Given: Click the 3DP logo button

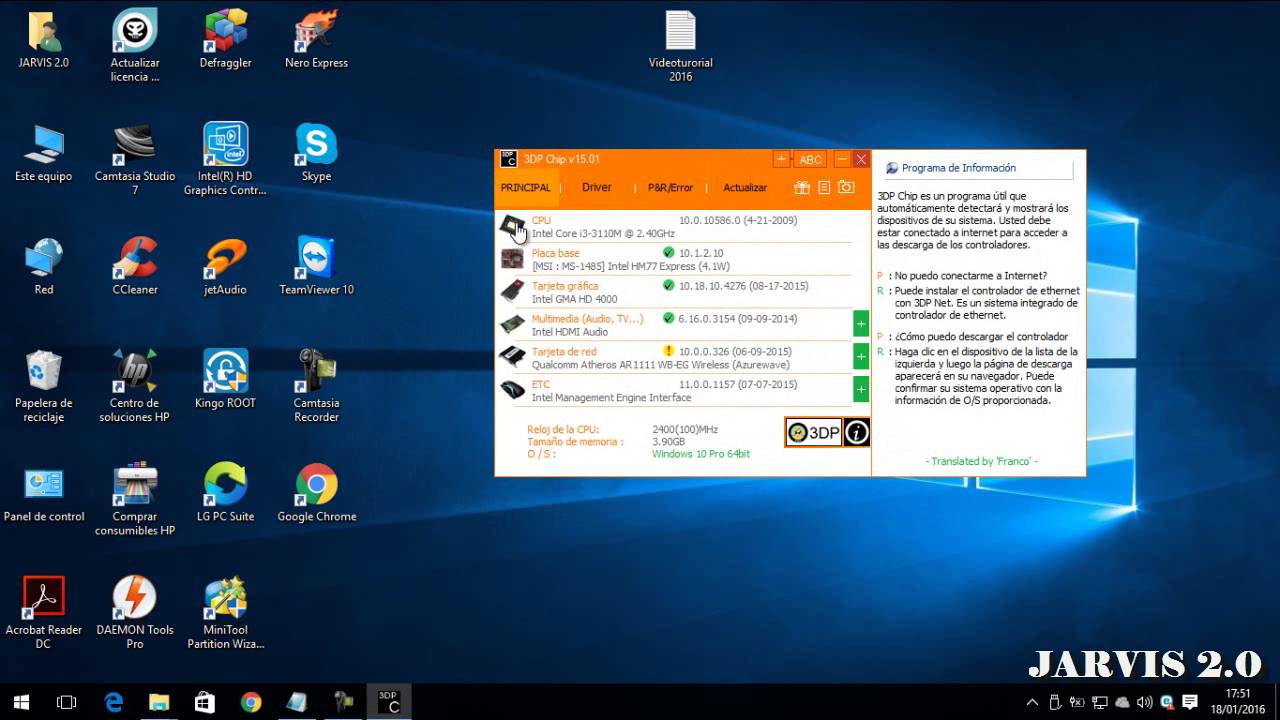Looking at the screenshot, I should [x=813, y=432].
